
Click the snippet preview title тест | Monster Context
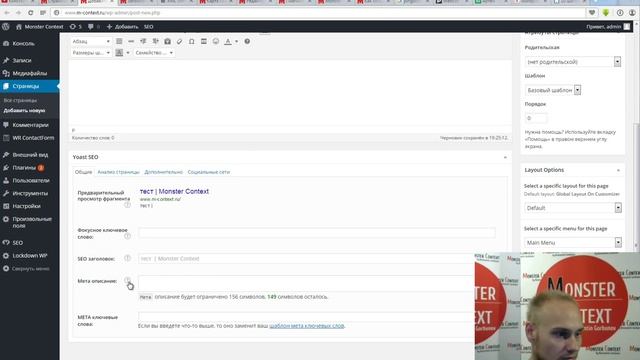[x=174, y=191]
